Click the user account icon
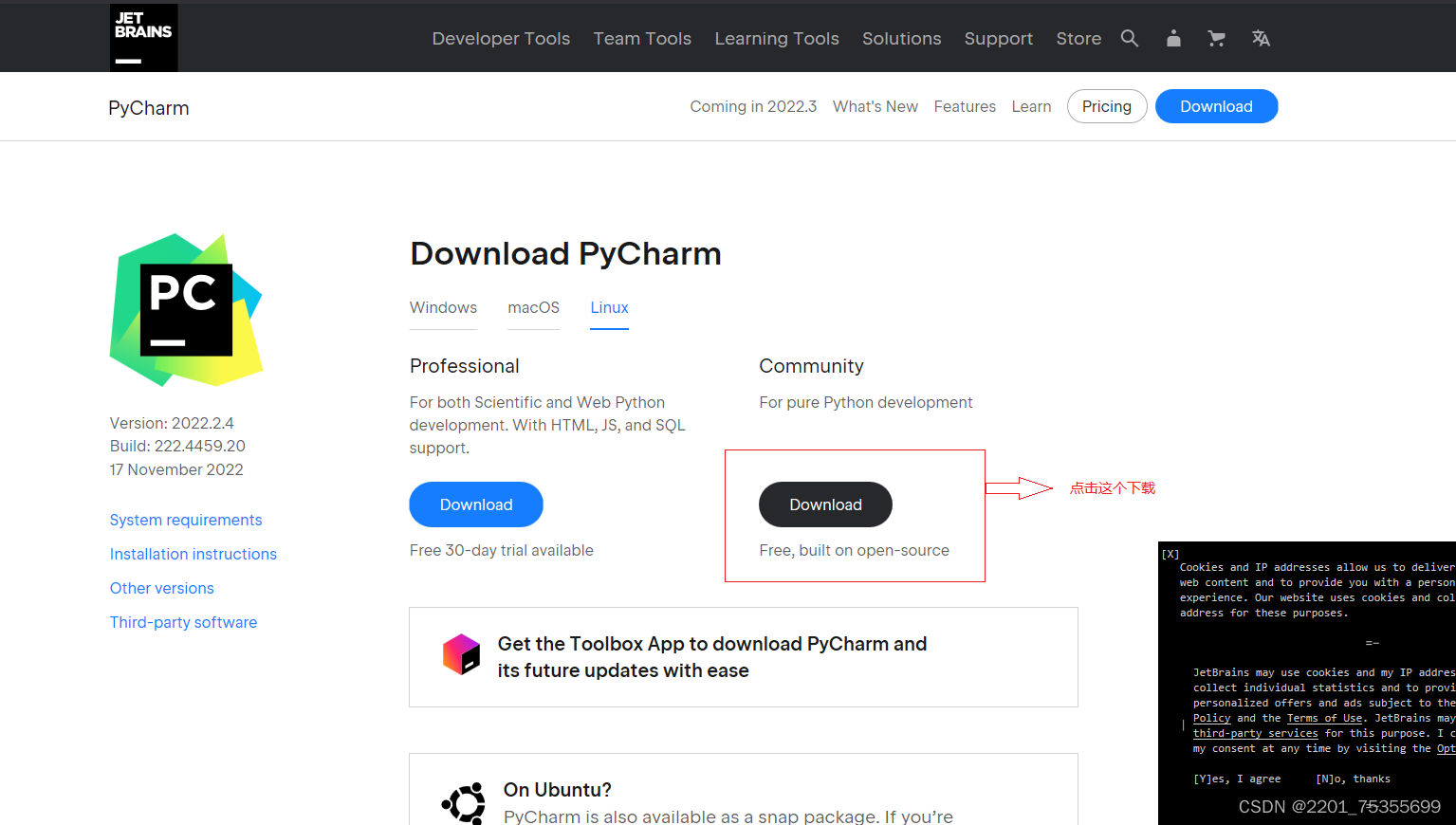 pos(1172,38)
